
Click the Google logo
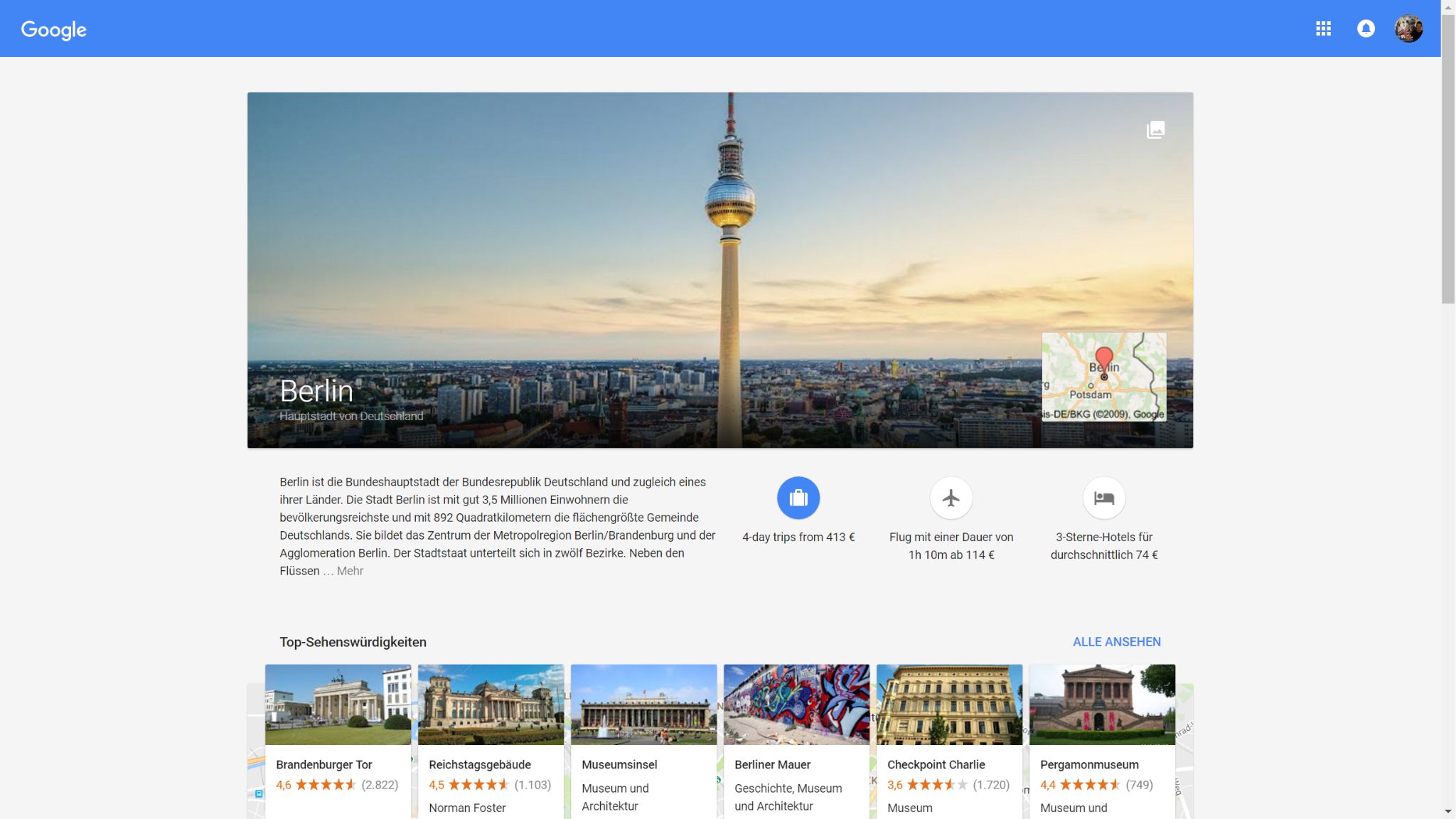[54, 30]
